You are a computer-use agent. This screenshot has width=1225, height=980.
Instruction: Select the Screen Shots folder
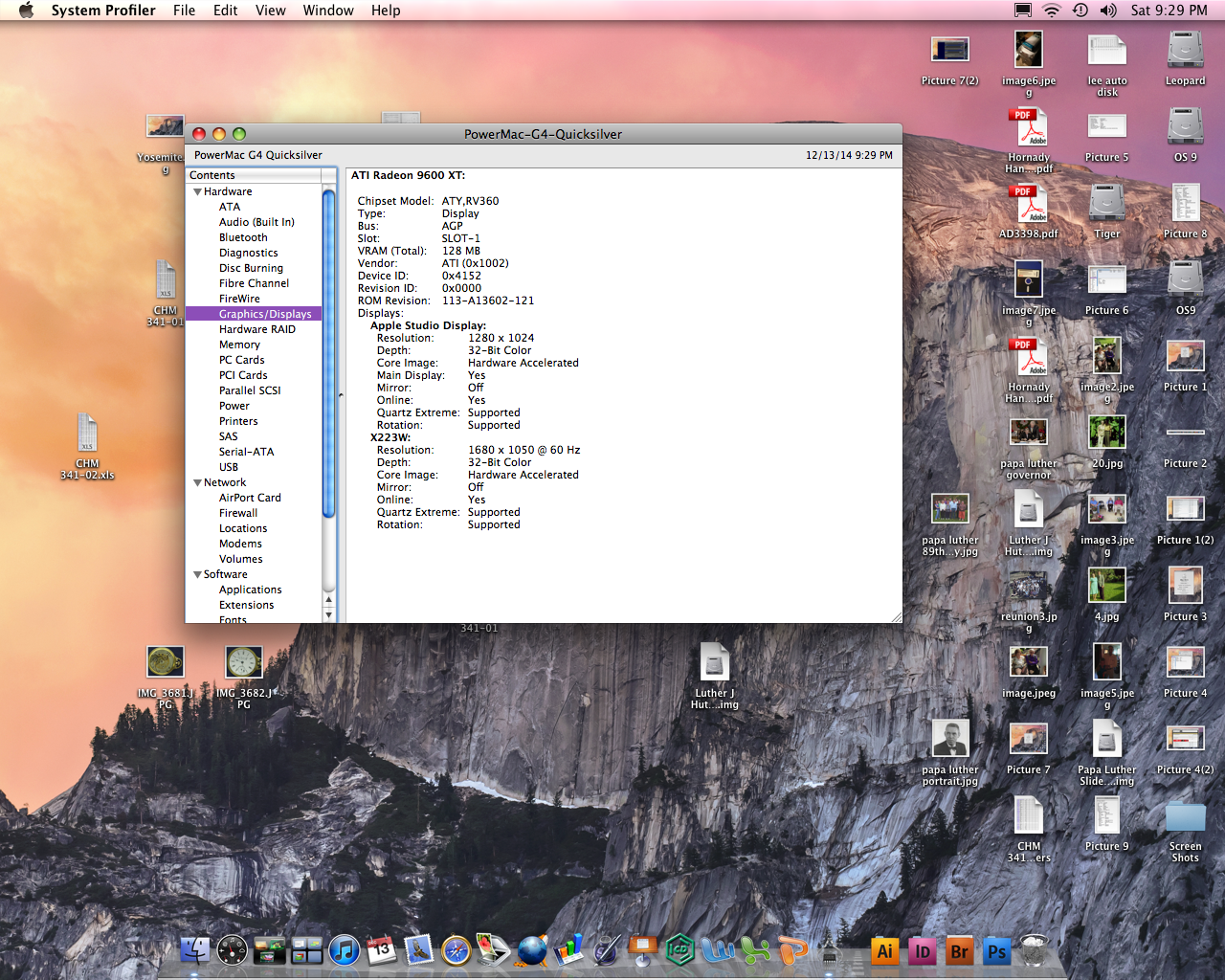point(1185,816)
